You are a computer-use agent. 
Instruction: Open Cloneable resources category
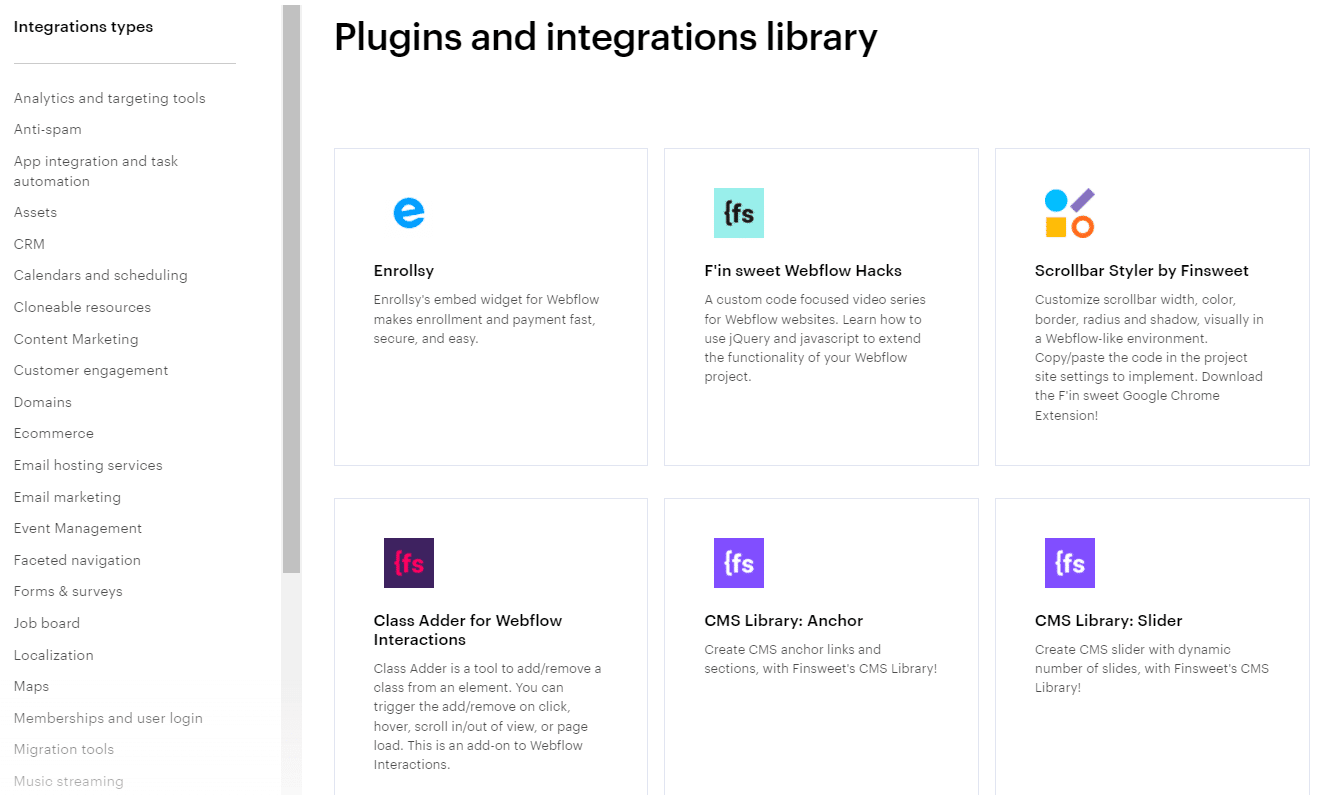click(83, 307)
